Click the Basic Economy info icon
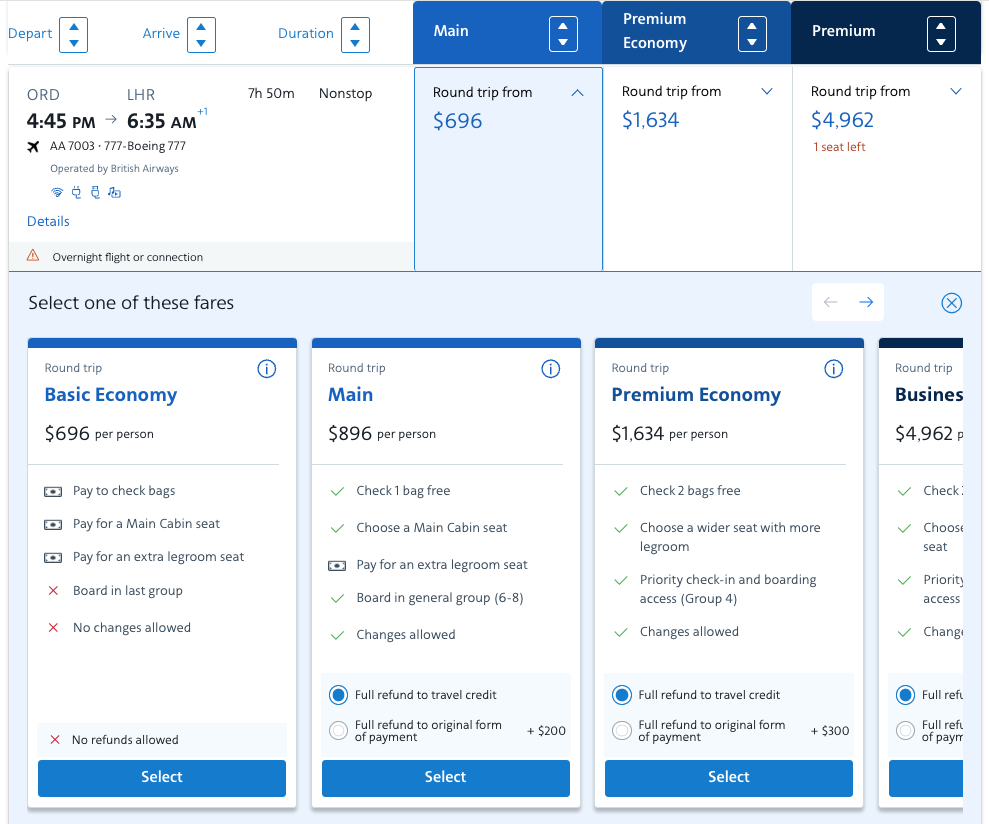Image resolution: width=989 pixels, height=824 pixels. (x=267, y=369)
